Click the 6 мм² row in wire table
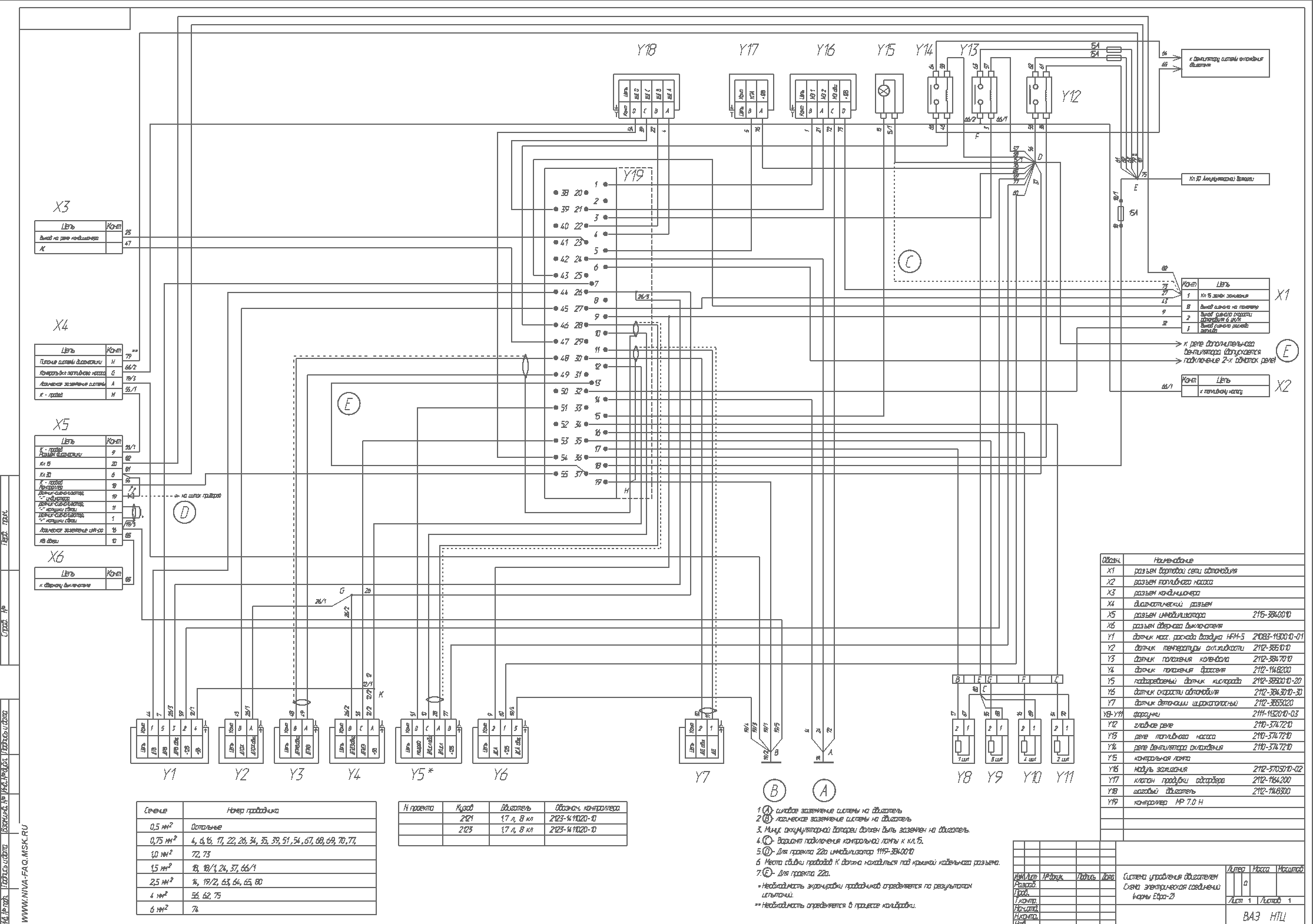Screen dimensions: 1313x924 (x=256, y=909)
